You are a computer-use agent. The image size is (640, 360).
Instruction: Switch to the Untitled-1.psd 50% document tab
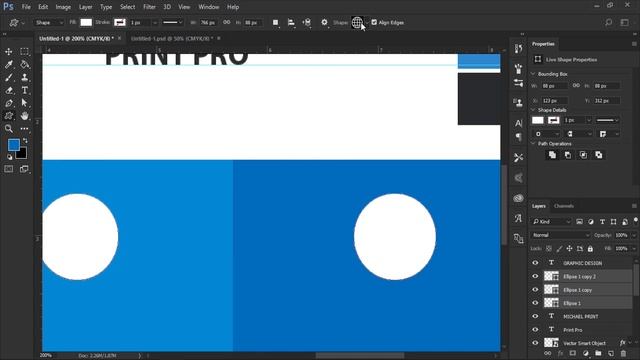(172, 38)
